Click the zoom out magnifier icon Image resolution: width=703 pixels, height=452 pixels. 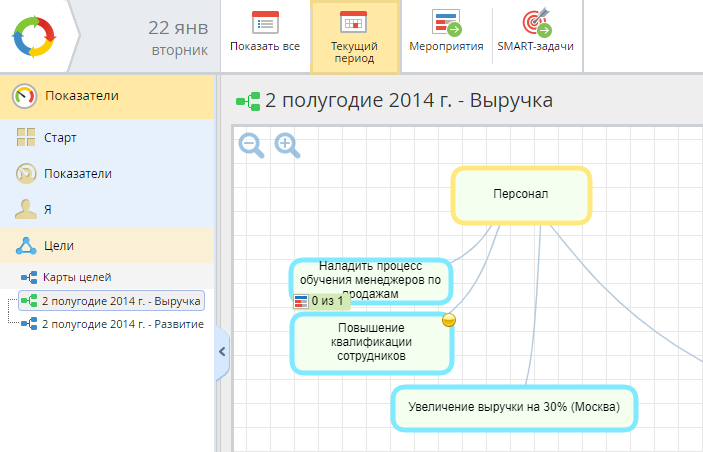pos(252,146)
